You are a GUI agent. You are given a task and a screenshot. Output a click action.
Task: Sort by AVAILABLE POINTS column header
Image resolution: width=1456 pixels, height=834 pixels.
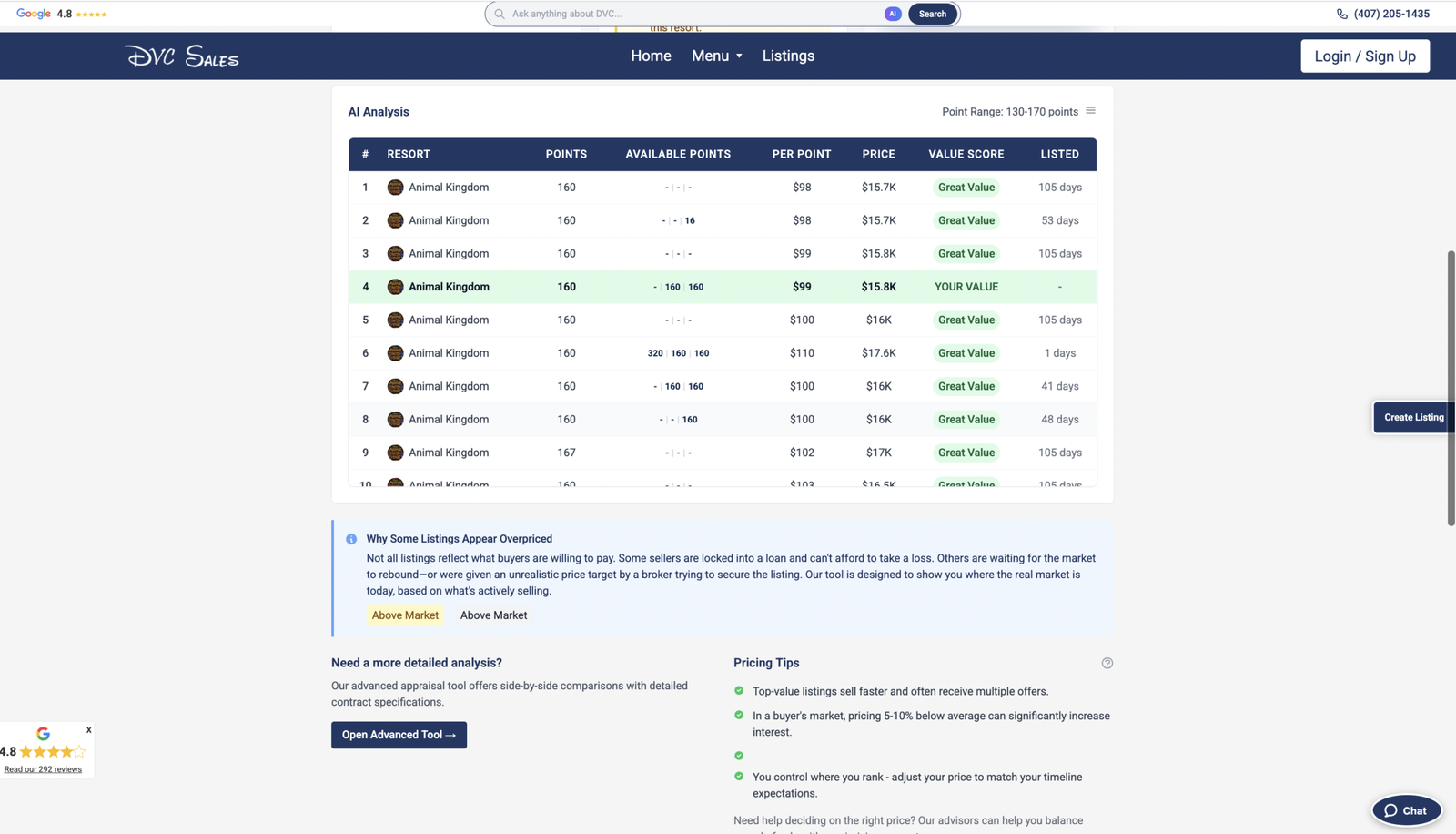[678, 154]
